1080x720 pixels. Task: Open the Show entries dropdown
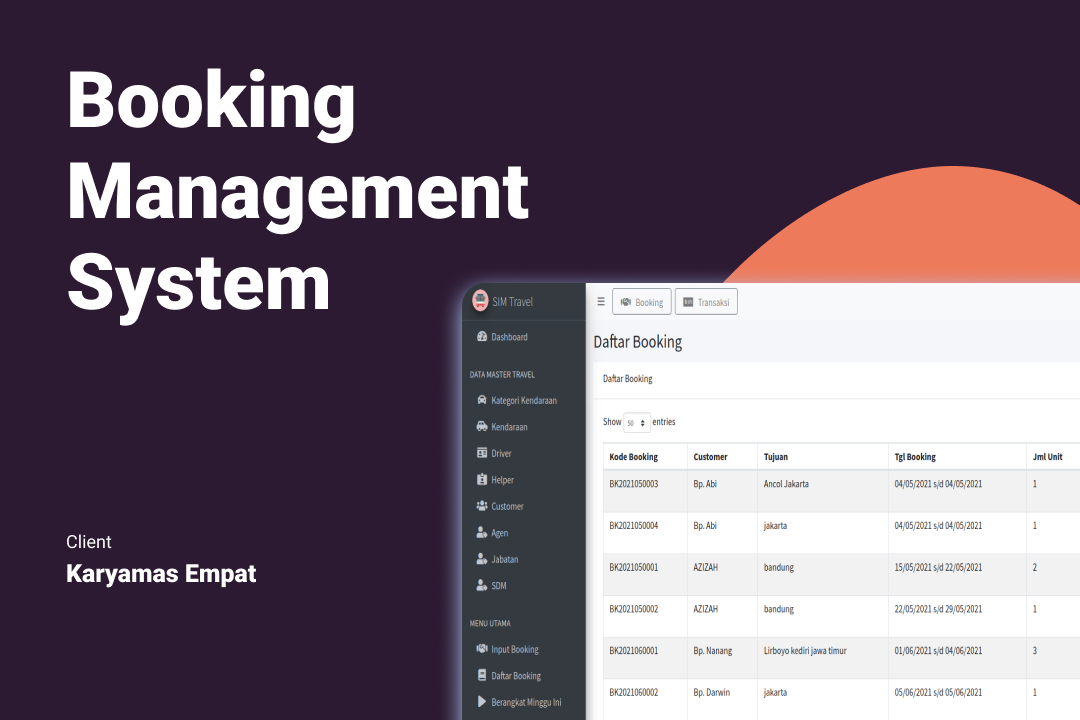pos(637,423)
